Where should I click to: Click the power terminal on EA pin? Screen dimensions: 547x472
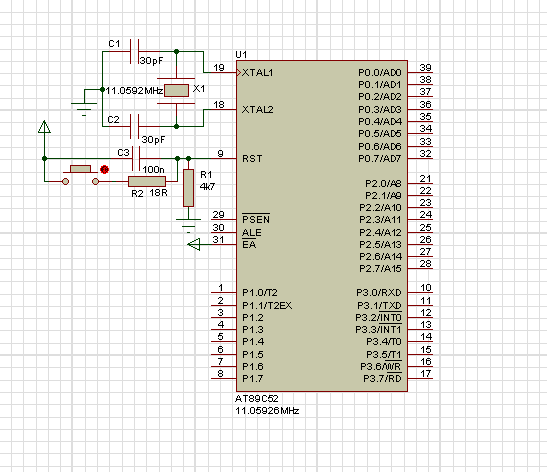pos(194,245)
